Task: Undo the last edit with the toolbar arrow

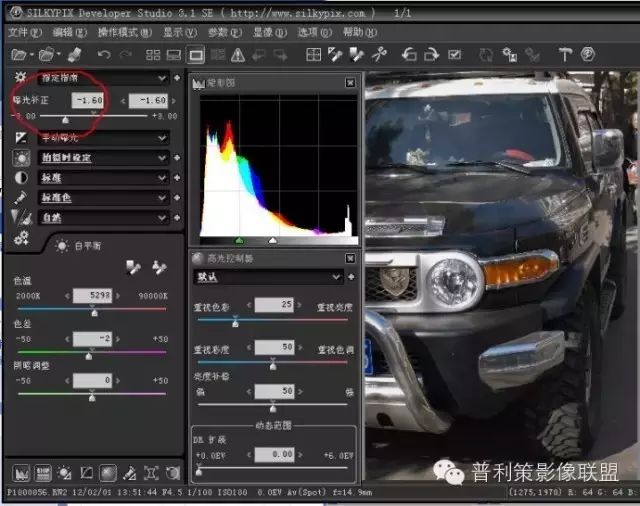Action: [104, 54]
